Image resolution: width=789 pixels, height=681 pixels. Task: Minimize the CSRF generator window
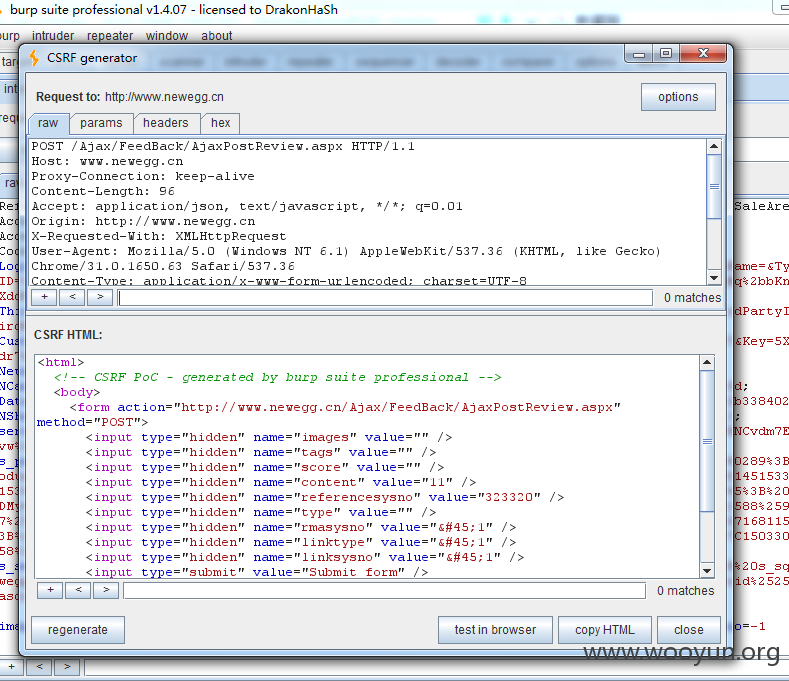click(x=639, y=53)
